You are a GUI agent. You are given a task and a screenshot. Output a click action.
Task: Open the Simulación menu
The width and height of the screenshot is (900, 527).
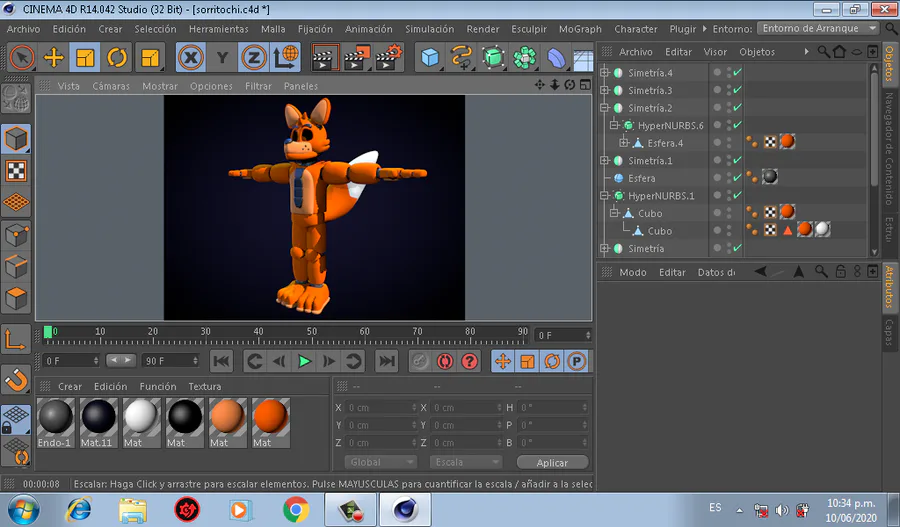429,29
